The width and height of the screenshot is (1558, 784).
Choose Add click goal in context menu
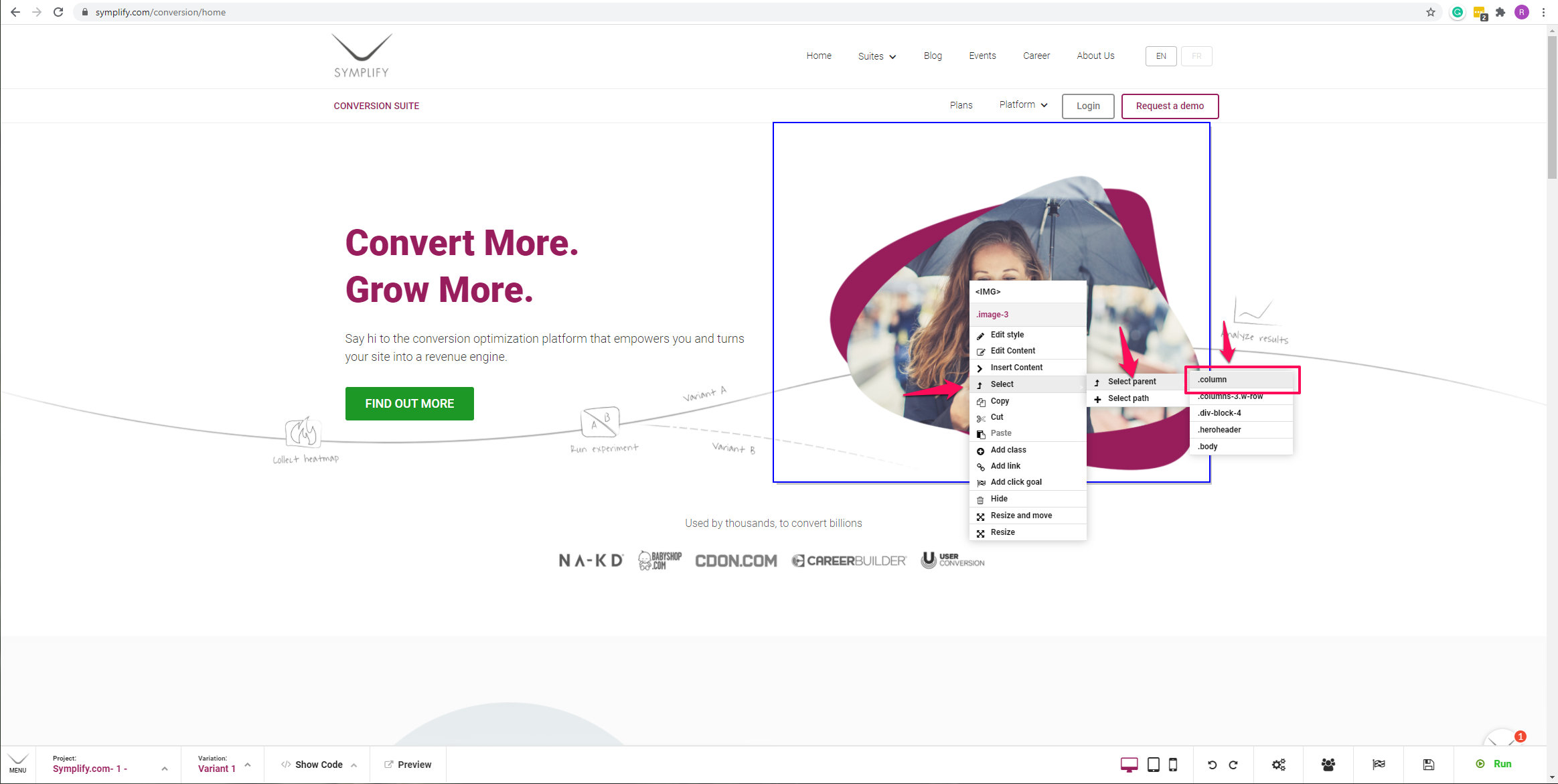click(x=1028, y=482)
